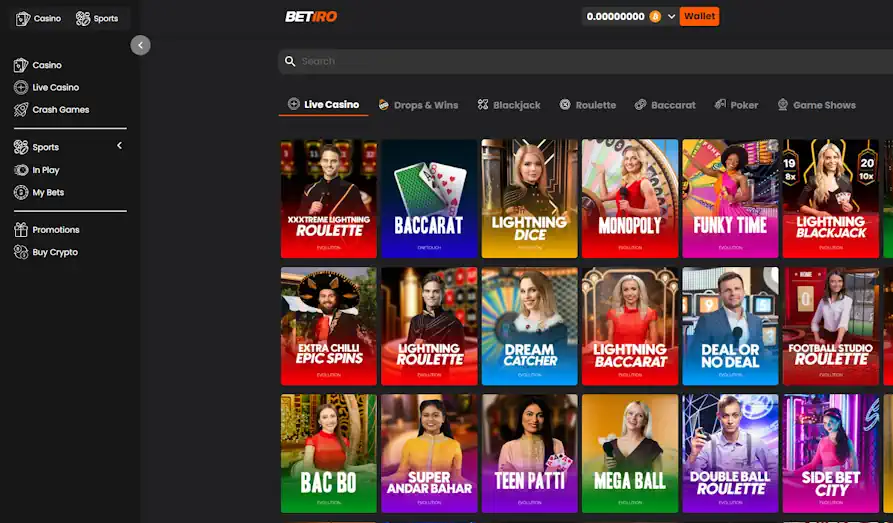Open the Lightning Baccarat tile
This screenshot has width=893, height=523.
pos(630,326)
